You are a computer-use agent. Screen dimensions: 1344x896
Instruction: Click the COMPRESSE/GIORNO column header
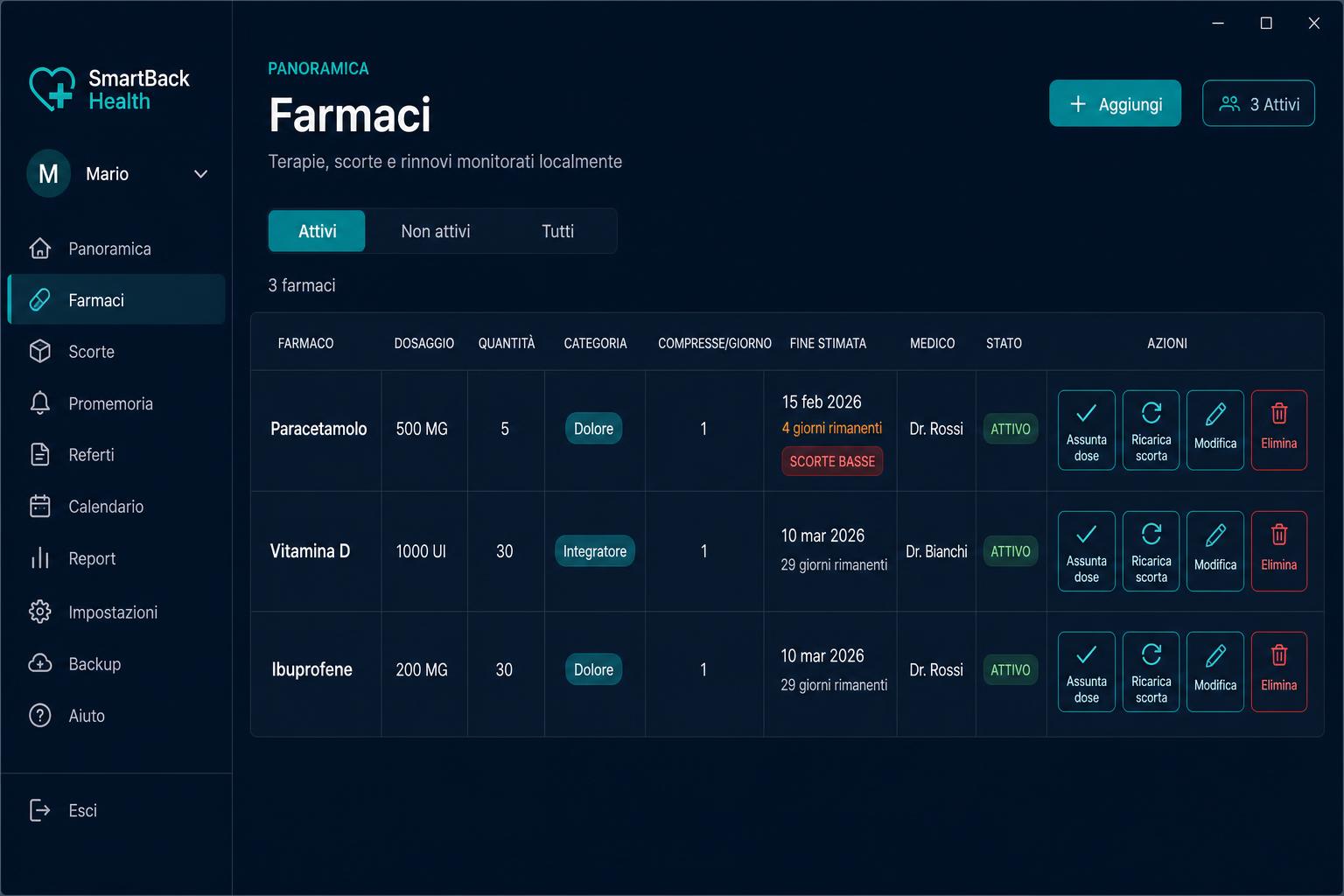click(x=715, y=343)
